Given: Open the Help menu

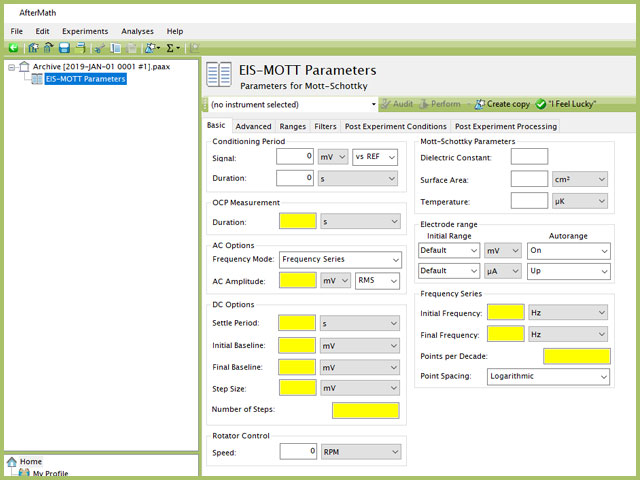Looking at the screenshot, I should tap(175, 31).
